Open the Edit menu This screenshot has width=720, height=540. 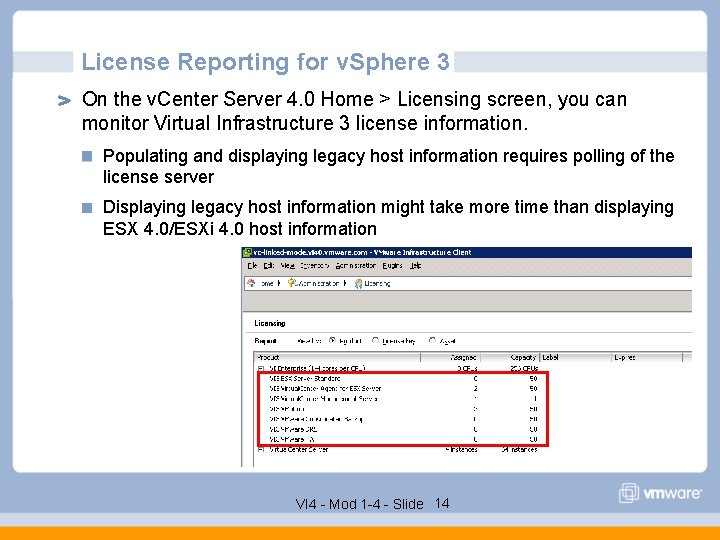click(x=269, y=265)
